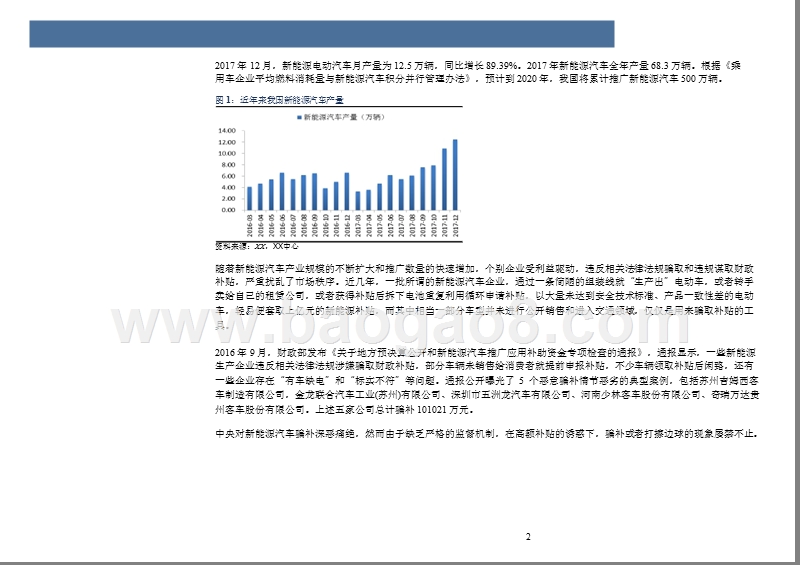Click the page number 2
The height and width of the screenshot is (565, 800).
[x=528, y=536]
